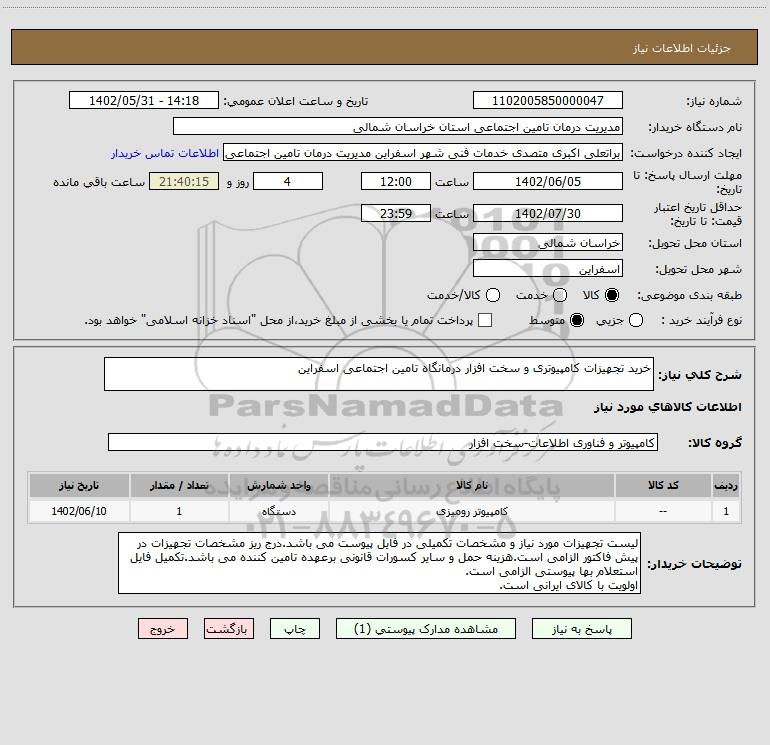Screen dimensions: 770x745
Task: Select the کالا radio button
Action: pos(611,295)
